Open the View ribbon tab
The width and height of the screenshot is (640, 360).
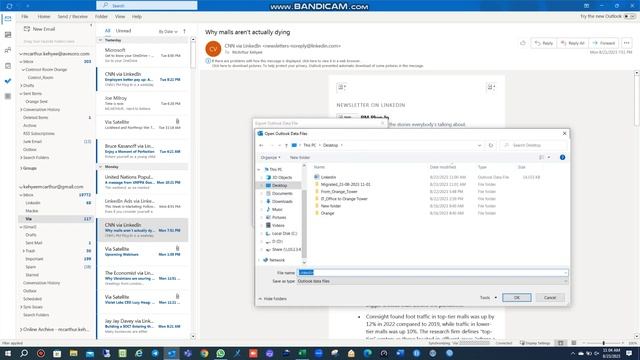[120, 17]
